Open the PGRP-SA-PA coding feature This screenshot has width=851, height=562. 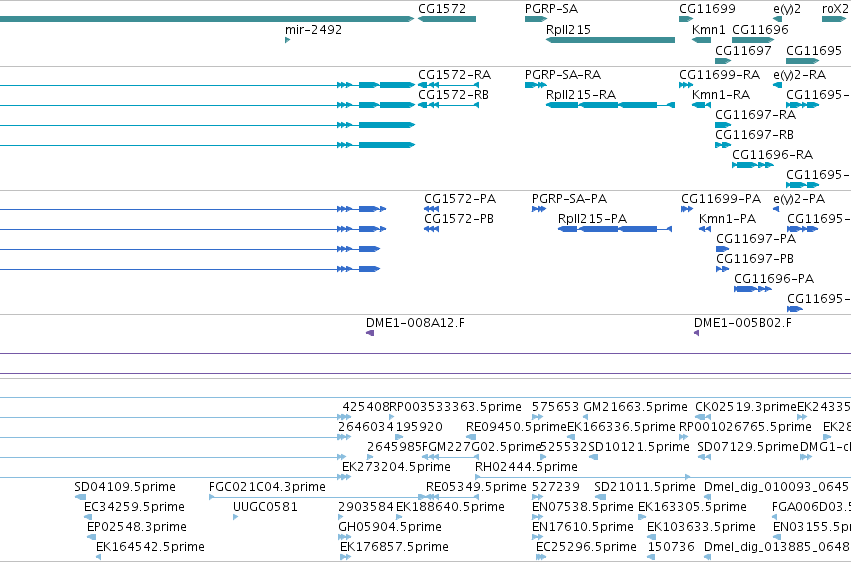(539, 209)
